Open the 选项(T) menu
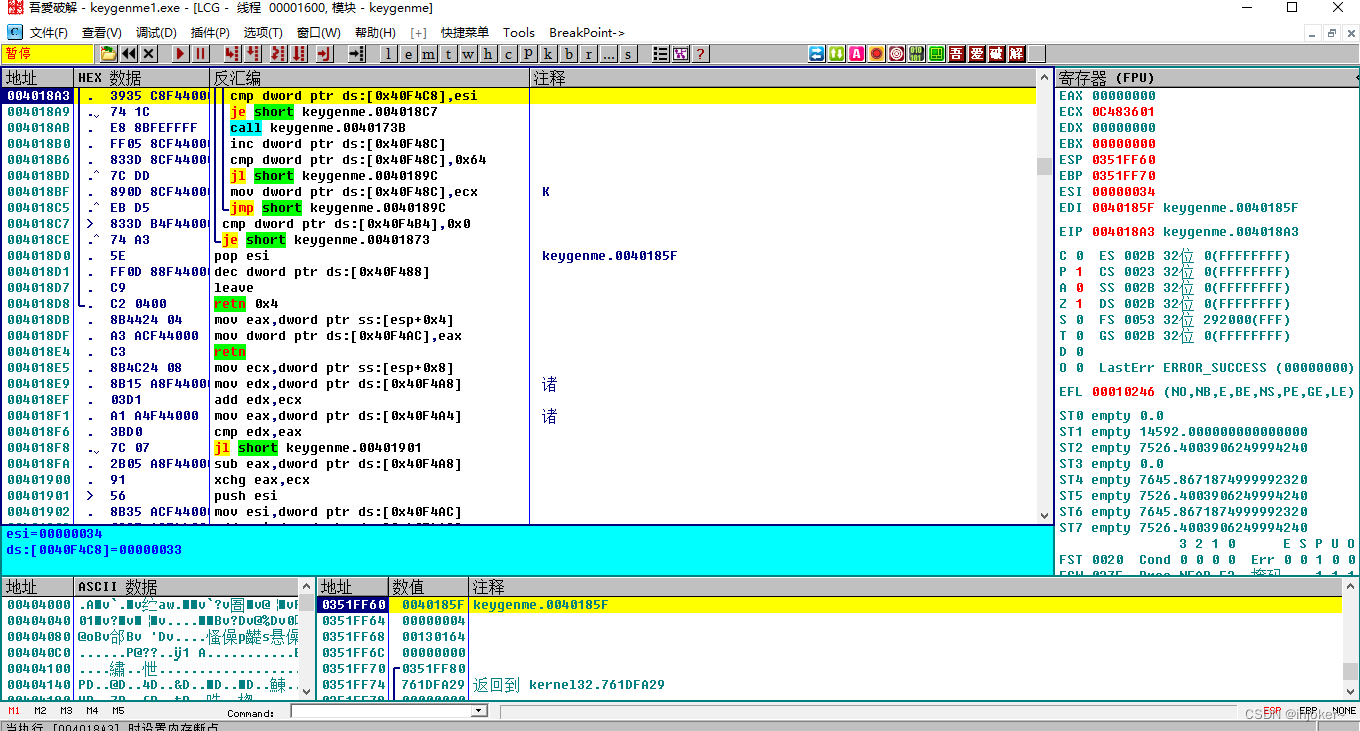This screenshot has width=1360, height=731. tap(263, 33)
